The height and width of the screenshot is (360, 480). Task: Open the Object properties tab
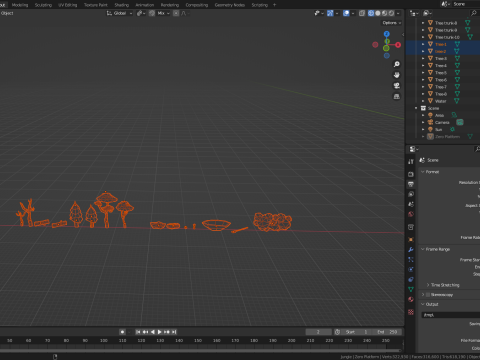pos(411,239)
